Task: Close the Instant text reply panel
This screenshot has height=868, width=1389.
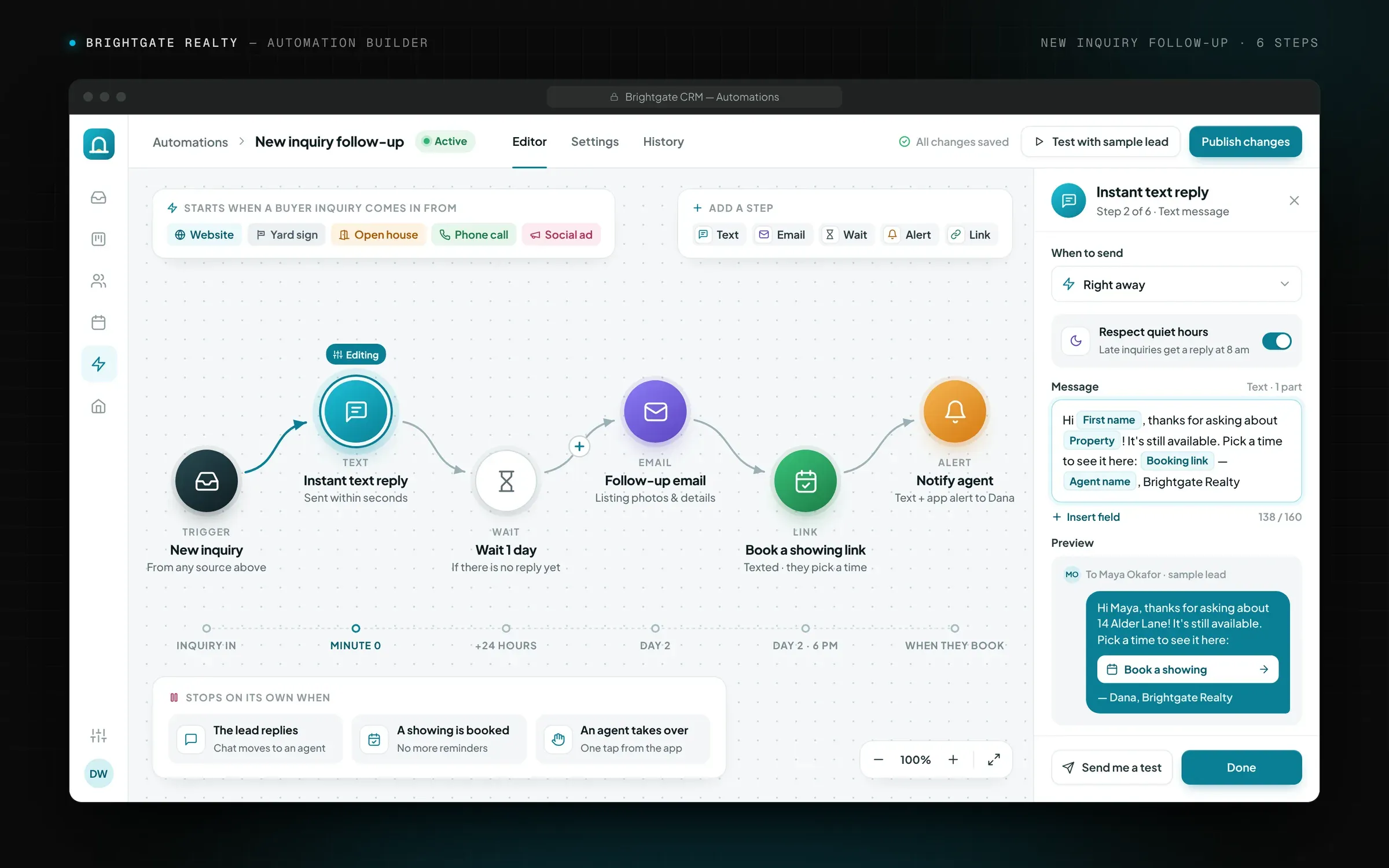Action: tap(1294, 201)
